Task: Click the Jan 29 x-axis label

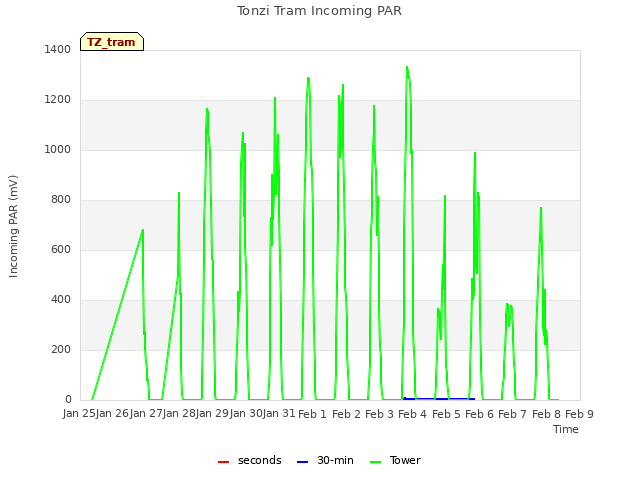Action: (213, 414)
